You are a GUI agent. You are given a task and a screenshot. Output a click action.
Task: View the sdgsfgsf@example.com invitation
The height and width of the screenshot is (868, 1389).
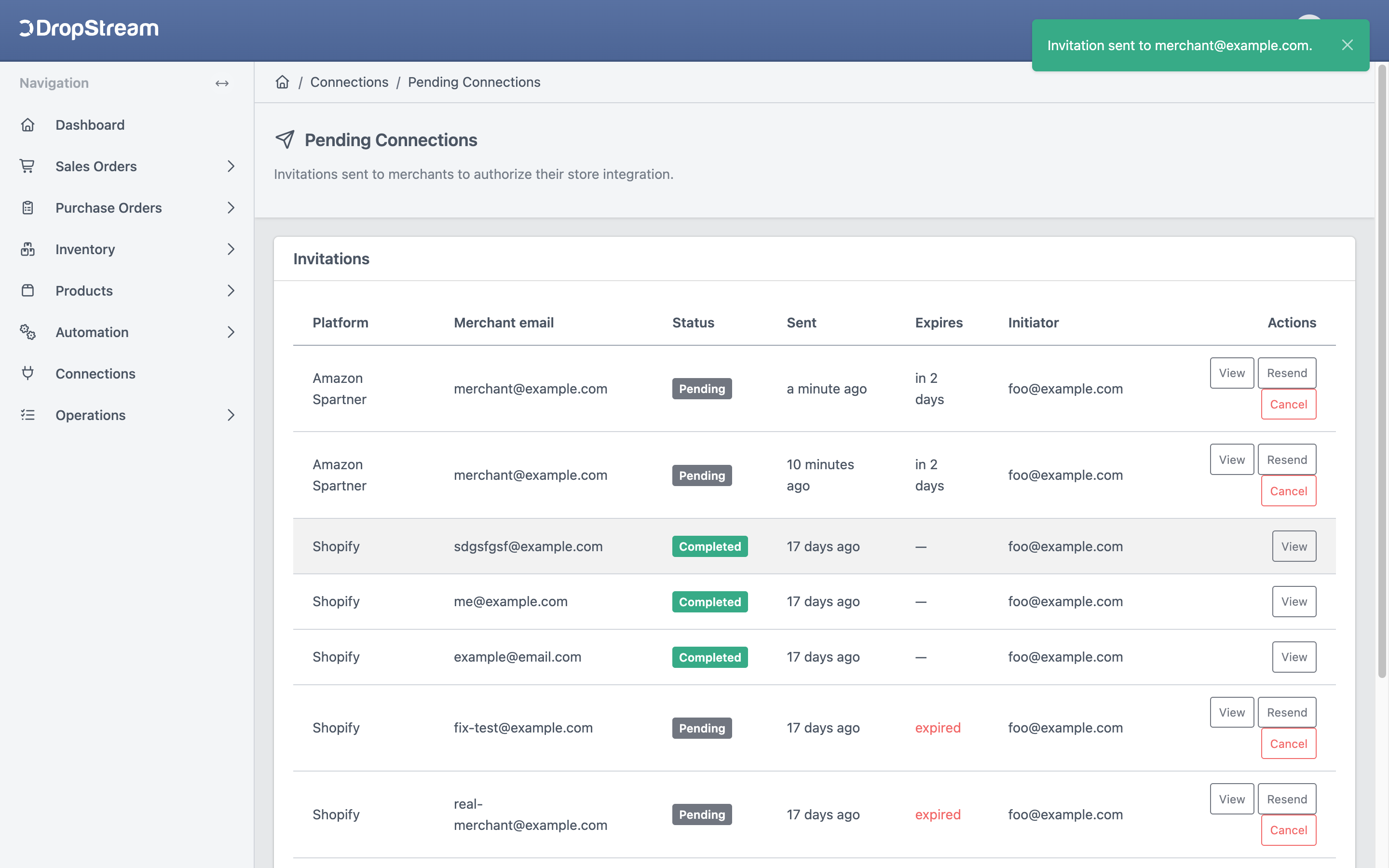point(1294,546)
